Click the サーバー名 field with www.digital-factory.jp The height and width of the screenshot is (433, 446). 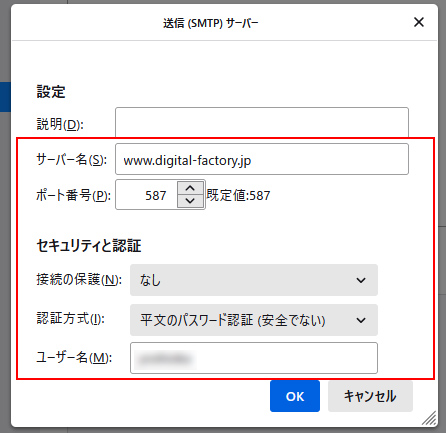pos(262,159)
